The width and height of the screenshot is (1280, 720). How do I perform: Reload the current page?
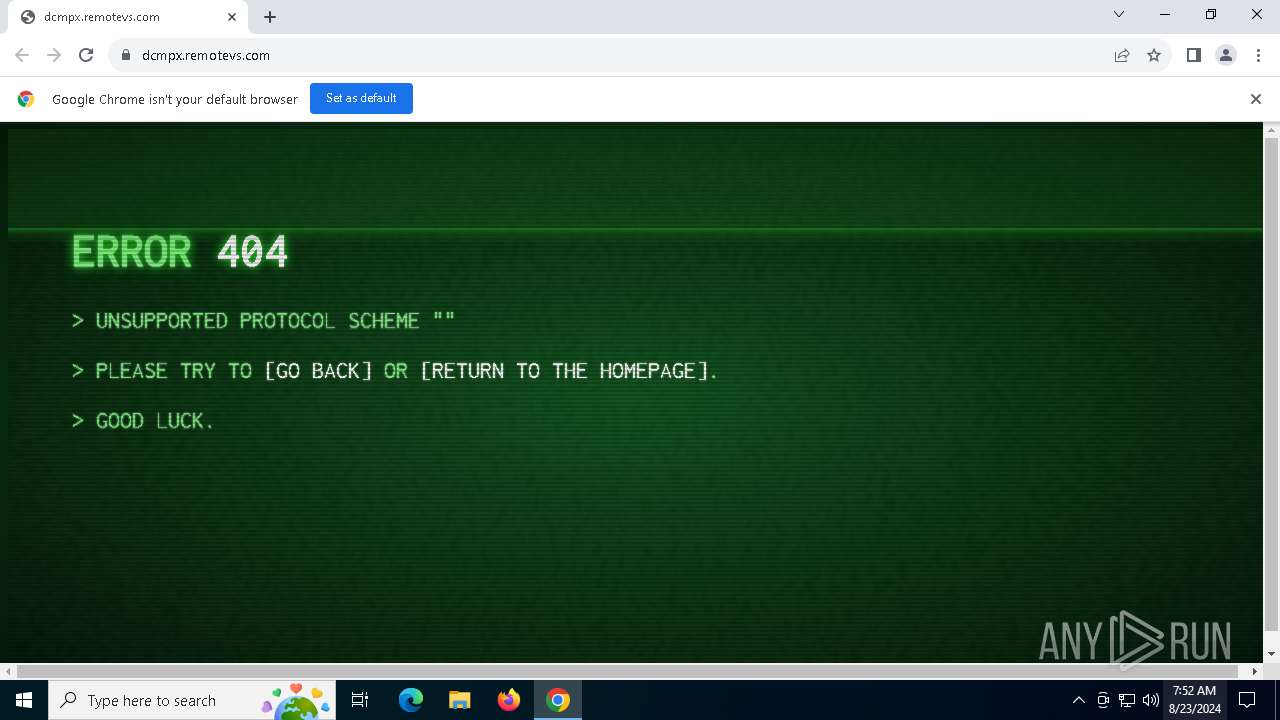pos(86,55)
